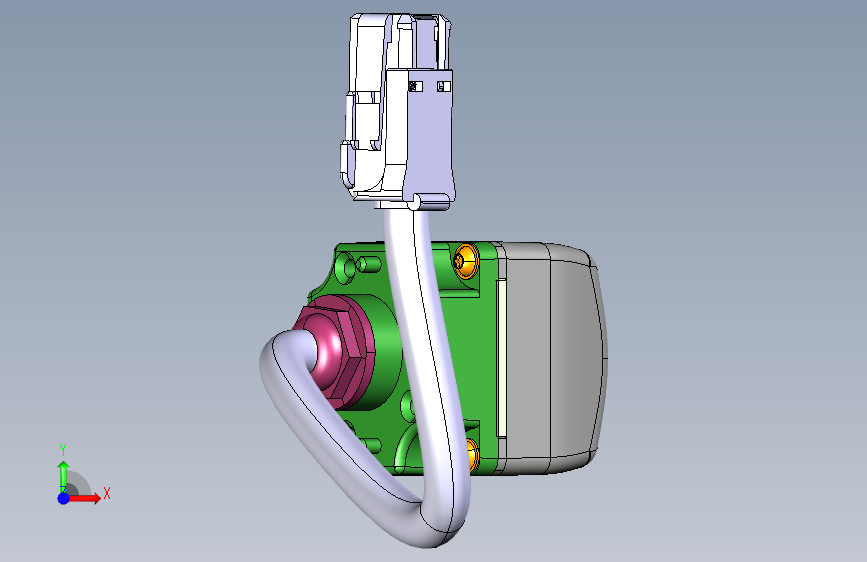Click the blue Z axis ball of the triad

coord(64,498)
